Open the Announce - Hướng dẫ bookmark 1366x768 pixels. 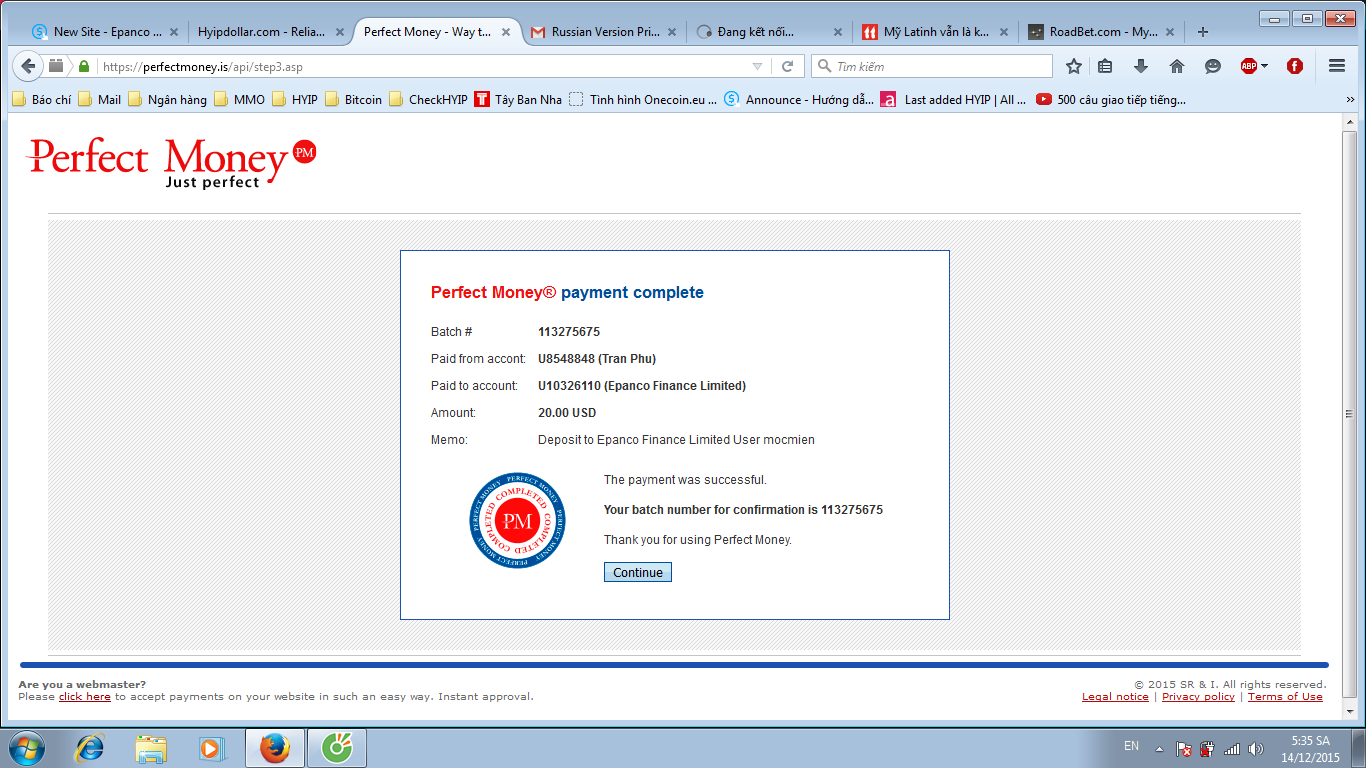(799, 99)
